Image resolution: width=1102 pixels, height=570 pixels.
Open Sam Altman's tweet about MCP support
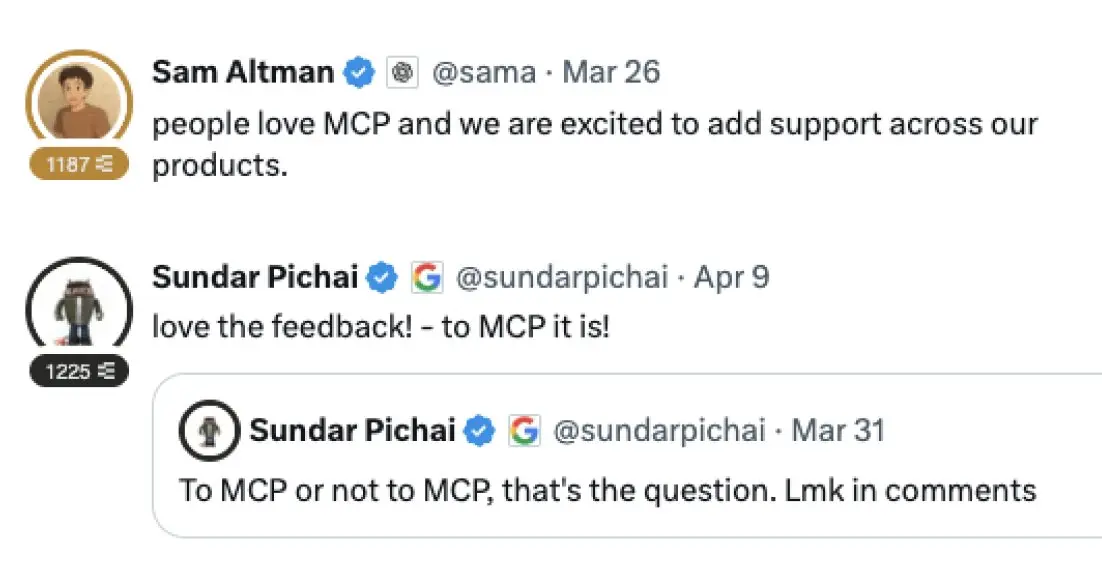coord(594,143)
